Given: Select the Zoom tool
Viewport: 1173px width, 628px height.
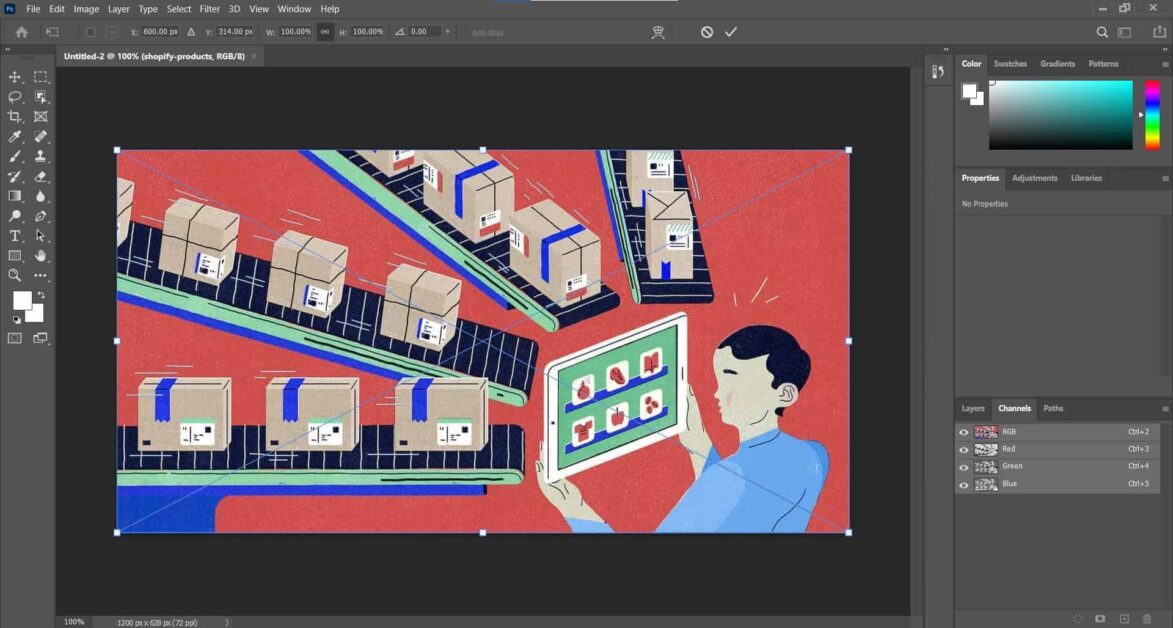Looking at the screenshot, I should (14, 275).
